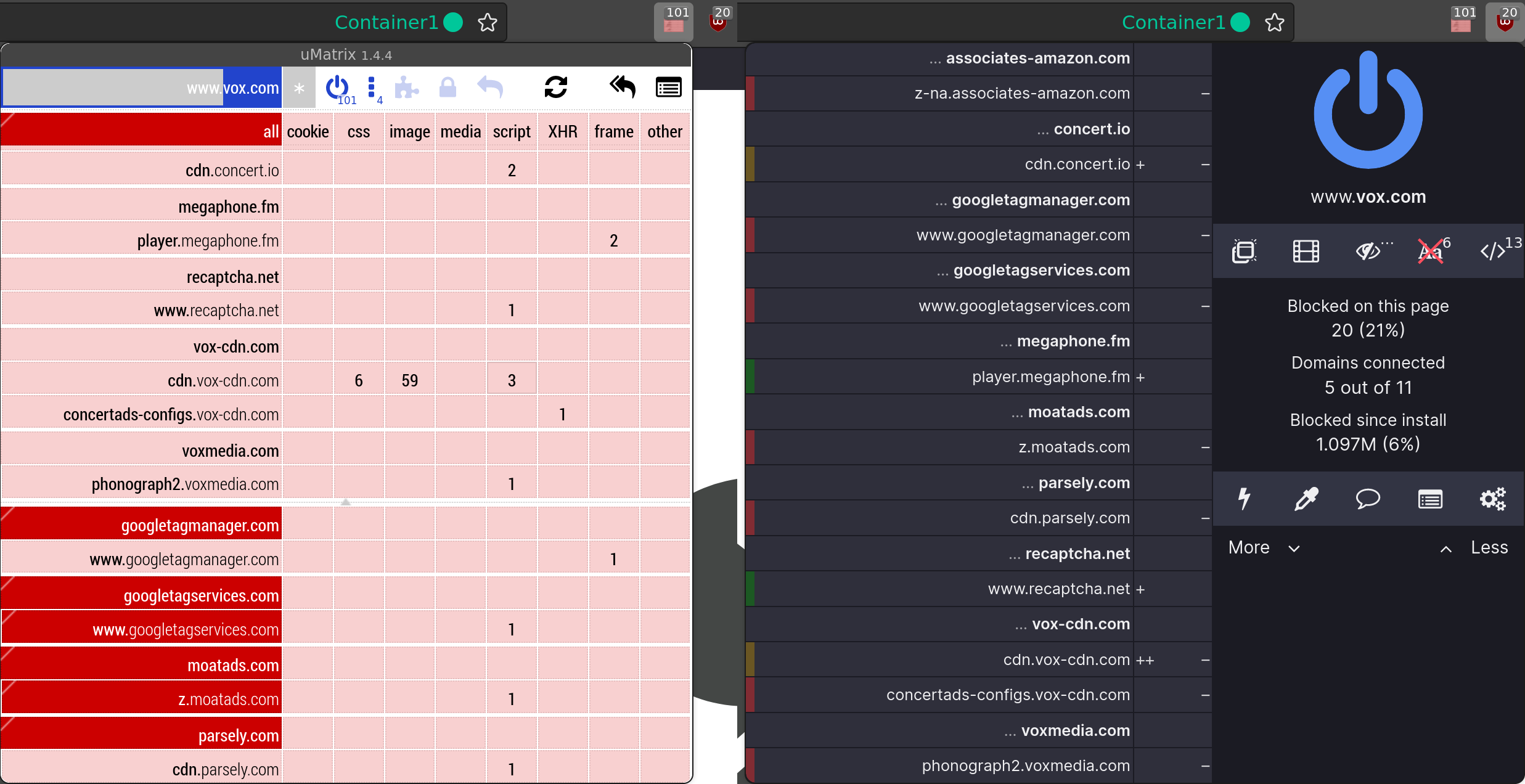This screenshot has height=784, width=1525.
Task: Click the XHR column header
Action: [x=563, y=131]
